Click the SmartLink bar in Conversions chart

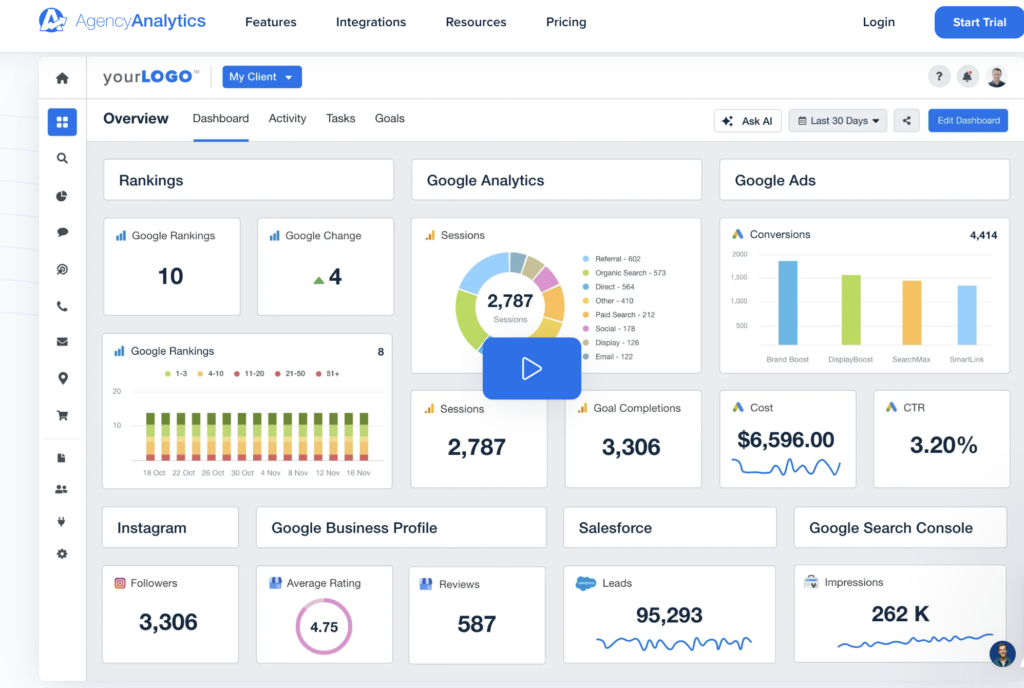(967, 315)
